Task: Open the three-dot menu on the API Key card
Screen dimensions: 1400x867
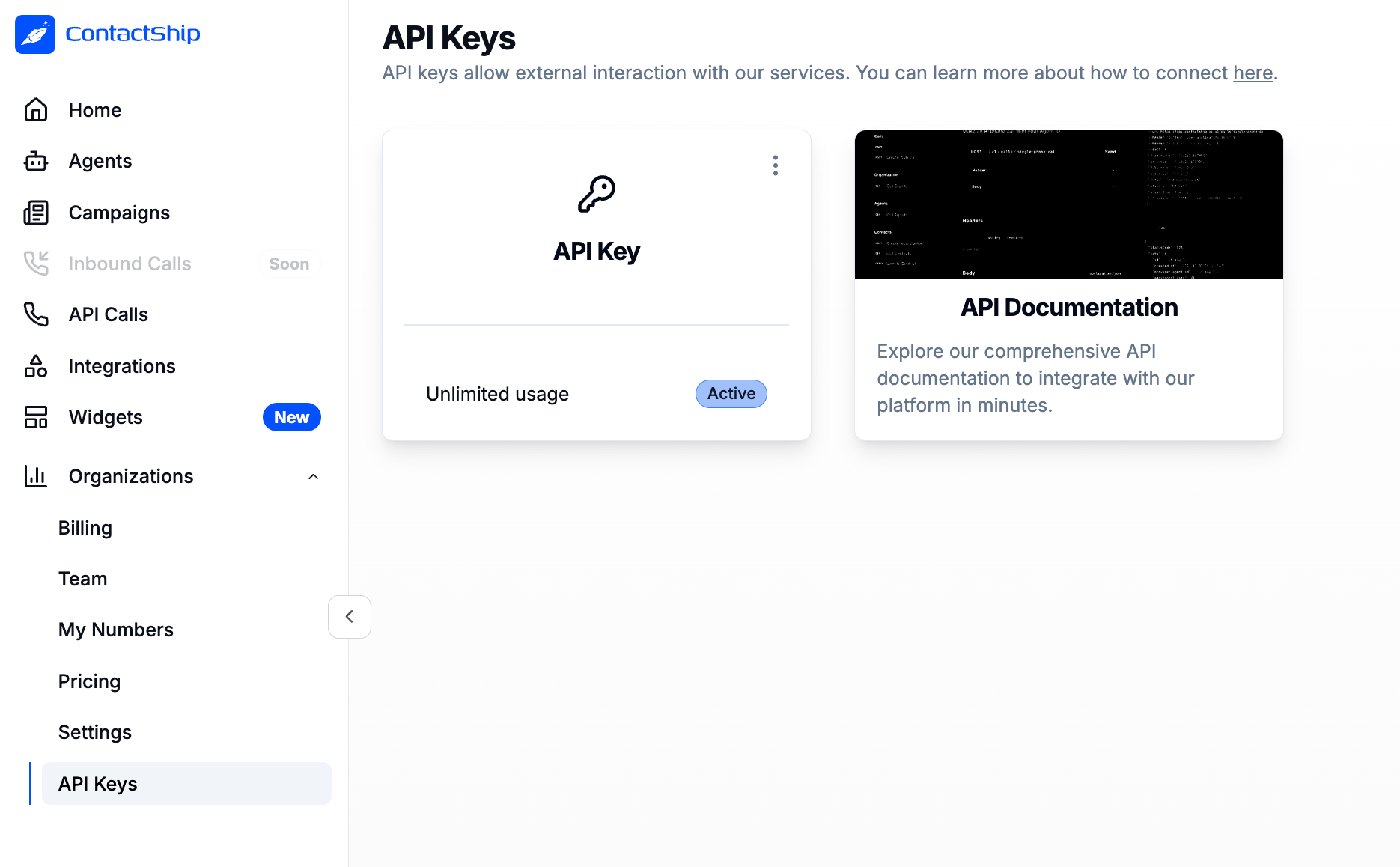Action: (x=776, y=166)
